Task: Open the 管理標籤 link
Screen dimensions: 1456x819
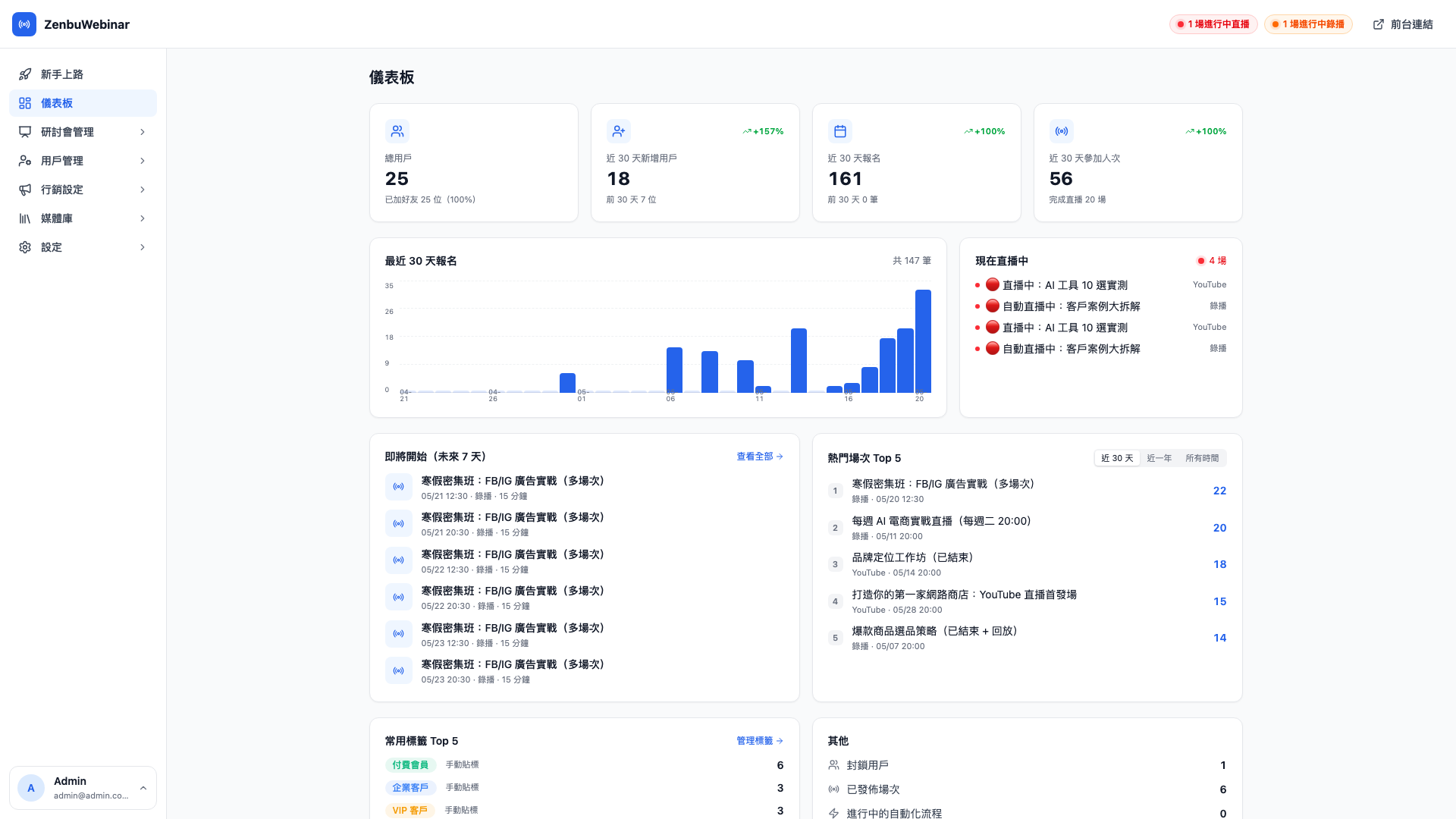Action: pos(760,741)
